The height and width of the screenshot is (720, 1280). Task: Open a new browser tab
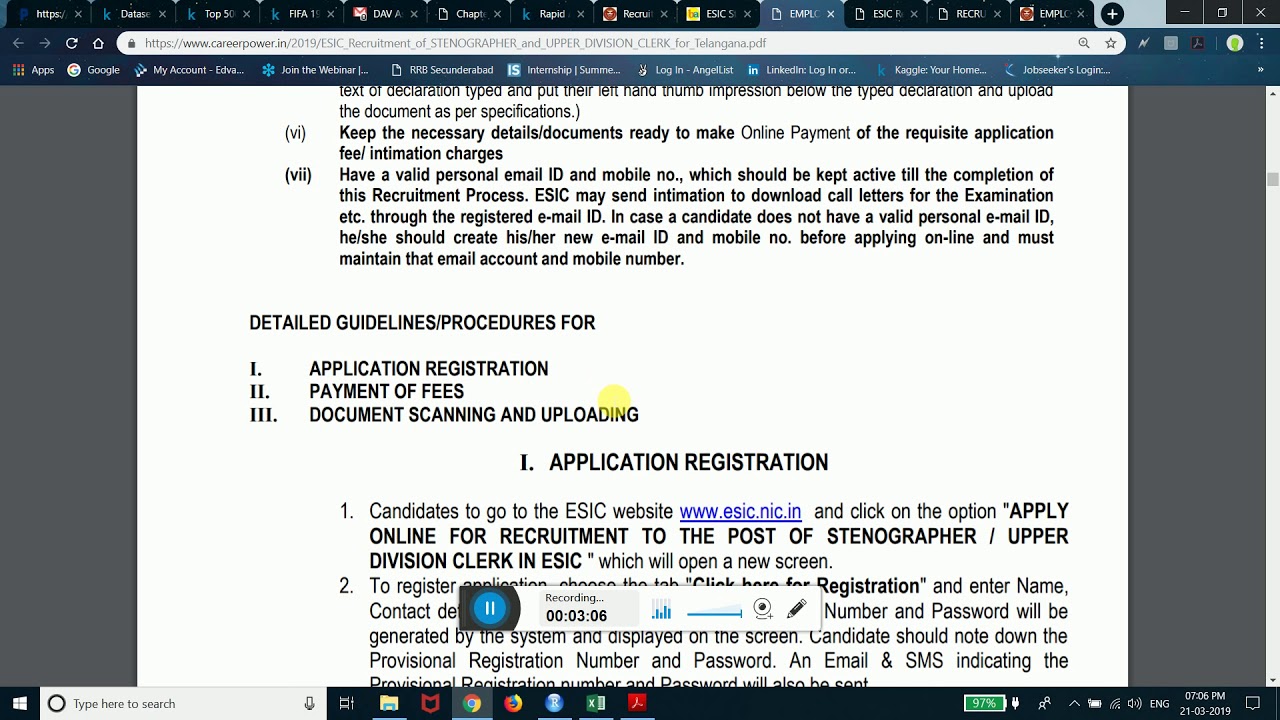[x=1112, y=14]
